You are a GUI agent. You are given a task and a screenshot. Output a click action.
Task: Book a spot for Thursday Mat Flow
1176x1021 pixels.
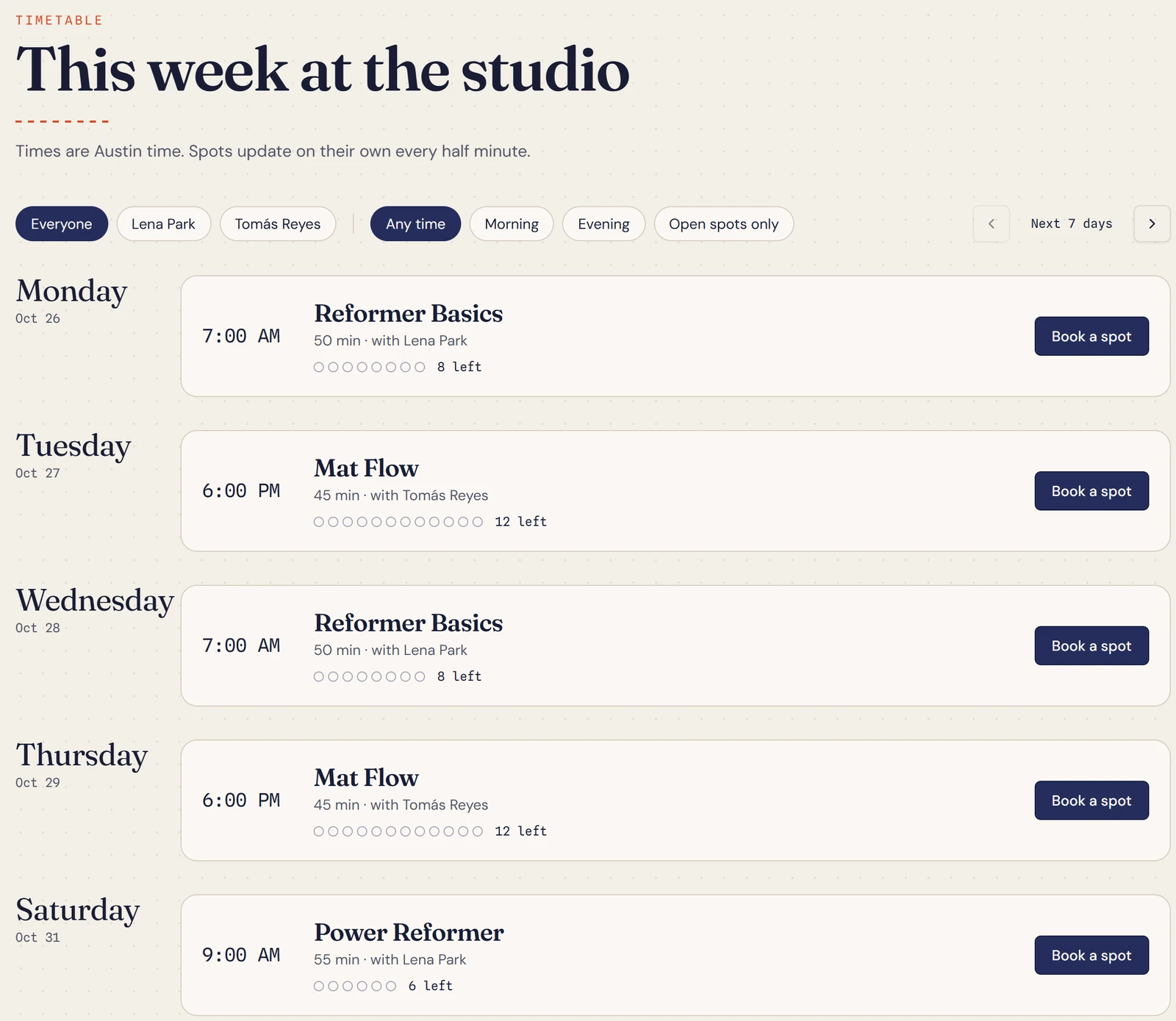(1091, 800)
